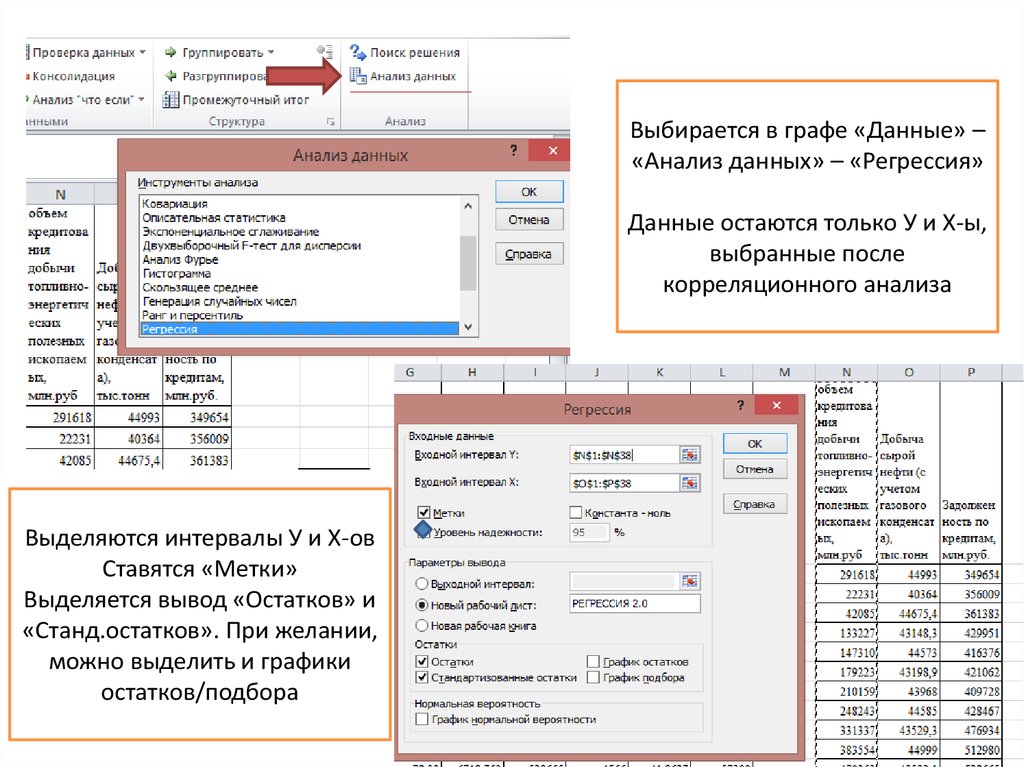
Task: Toggle the Метки checkbox
Action: pos(423,512)
